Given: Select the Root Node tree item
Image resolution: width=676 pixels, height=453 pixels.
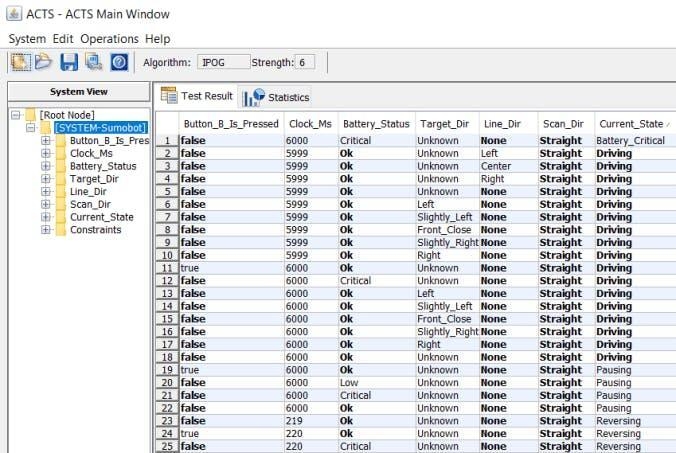Looking at the screenshot, I should pyautogui.click(x=67, y=115).
